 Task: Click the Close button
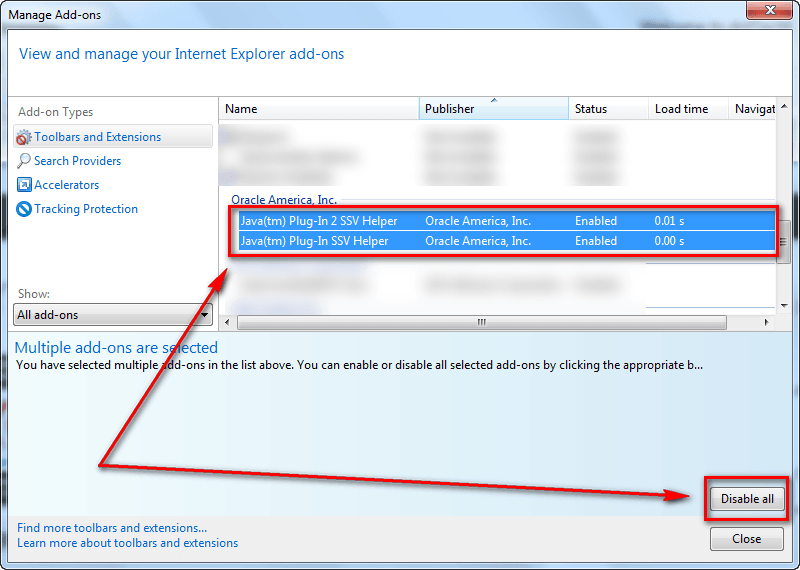(x=746, y=539)
